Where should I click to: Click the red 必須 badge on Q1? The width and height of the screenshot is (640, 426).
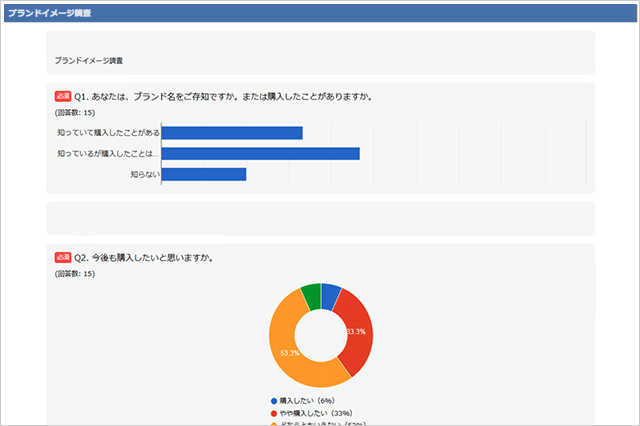[63, 96]
